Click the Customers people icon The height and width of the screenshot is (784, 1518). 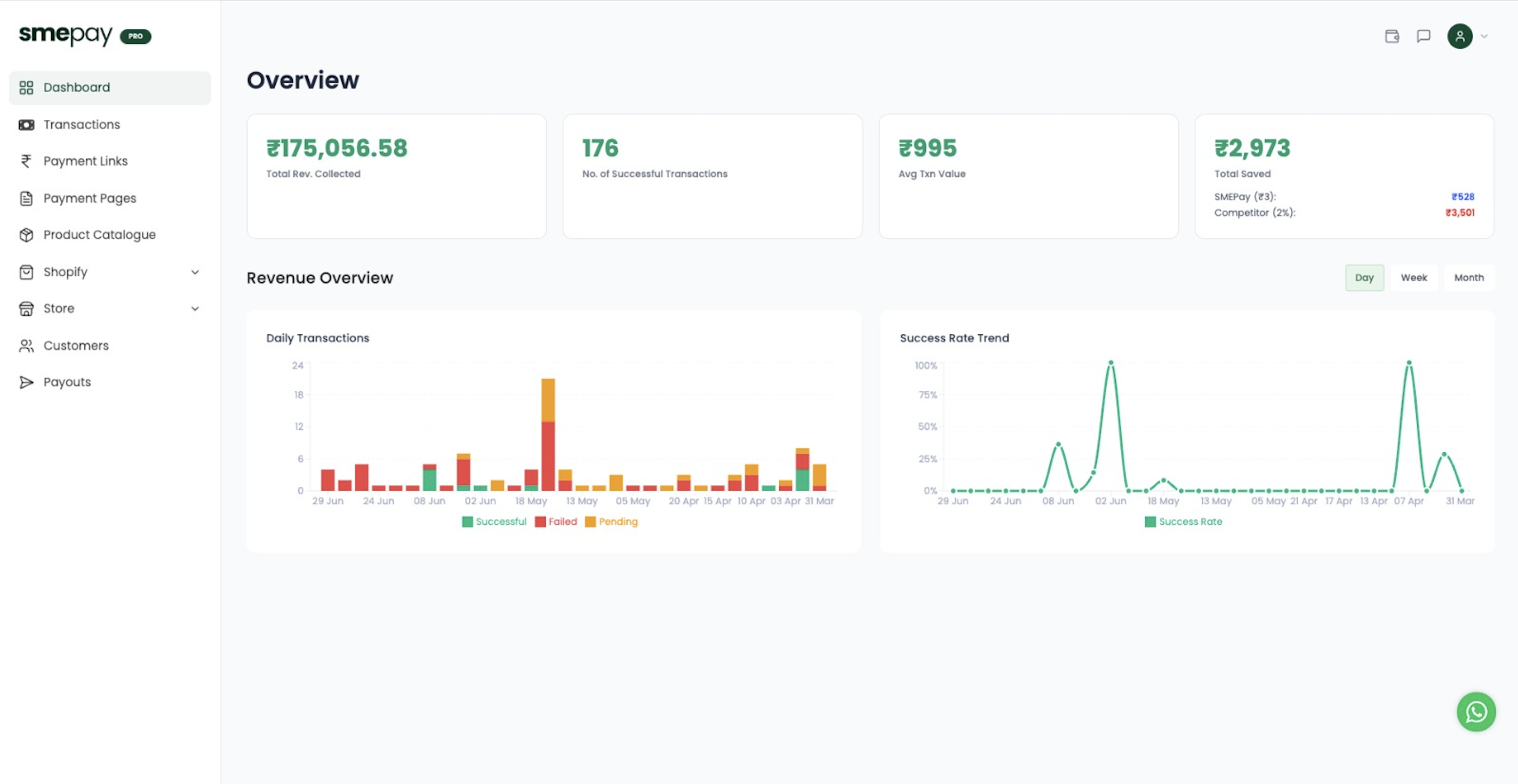pos(26,346)
